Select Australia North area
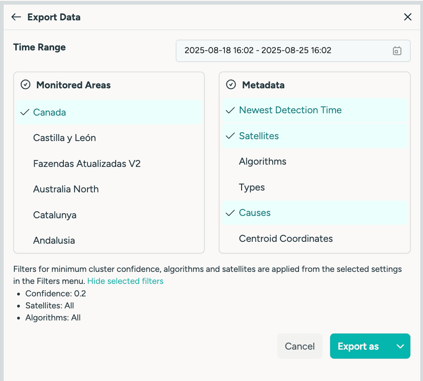The width and height of the screenshot is (423, 381). [x=109, y=189]
